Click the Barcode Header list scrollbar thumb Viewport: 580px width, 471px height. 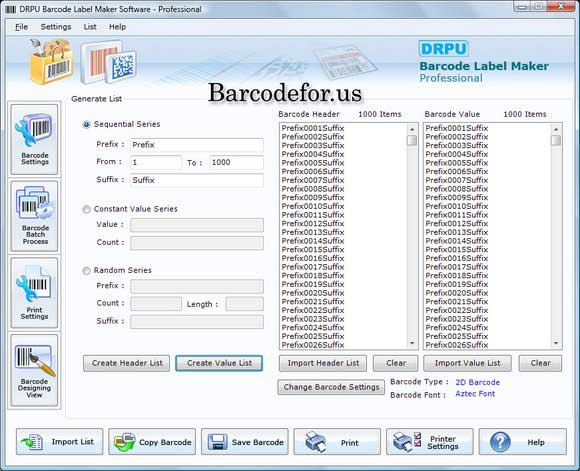pyautogui.click(x=412, y=140)
